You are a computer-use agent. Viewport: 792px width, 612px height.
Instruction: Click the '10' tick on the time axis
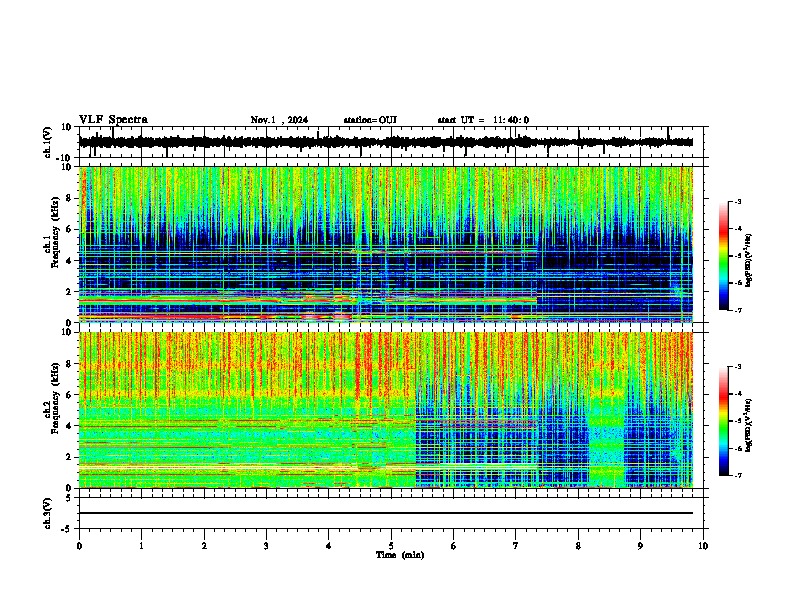click(x=703, y=546)
